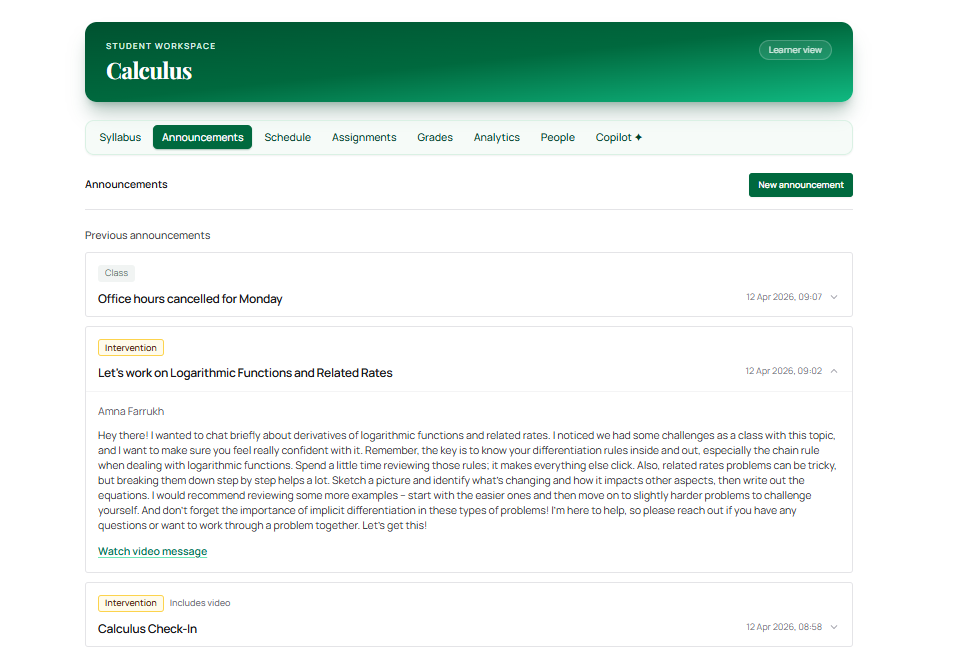Image resolution: width=964 pixels, height=667 pixels.
Task: Click the STUDENT WORKSPACE label
Action: tap(160, 46)
